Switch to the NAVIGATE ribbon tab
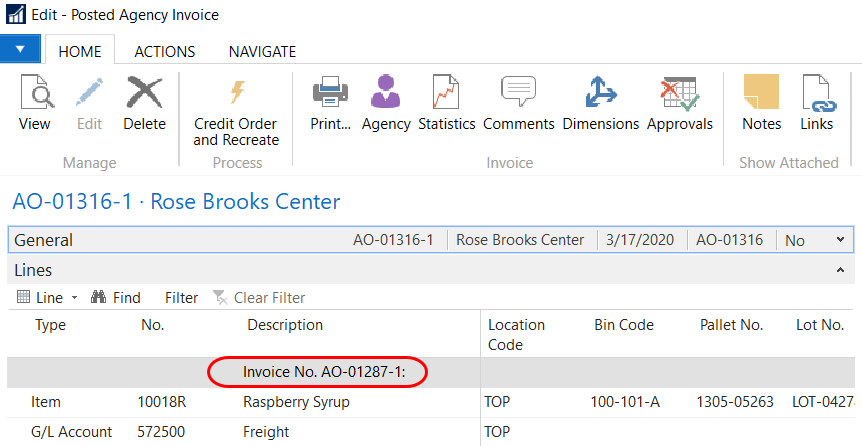This screenshot has height=446, width=862. [x=262, y=51]
